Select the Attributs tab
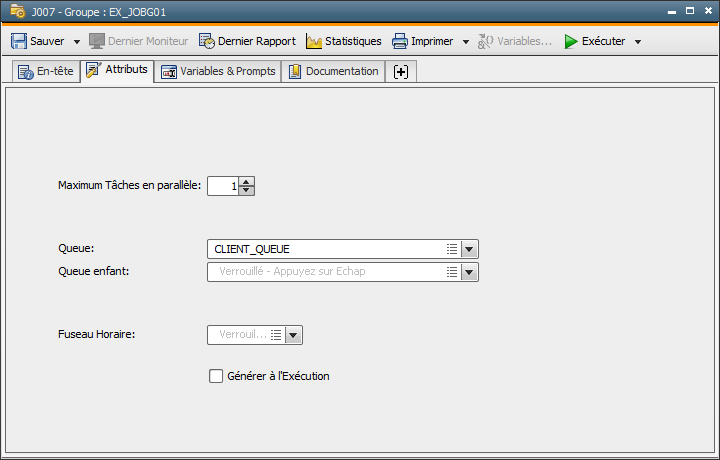This screenshot has width=720, height=460. click(117, 71)
